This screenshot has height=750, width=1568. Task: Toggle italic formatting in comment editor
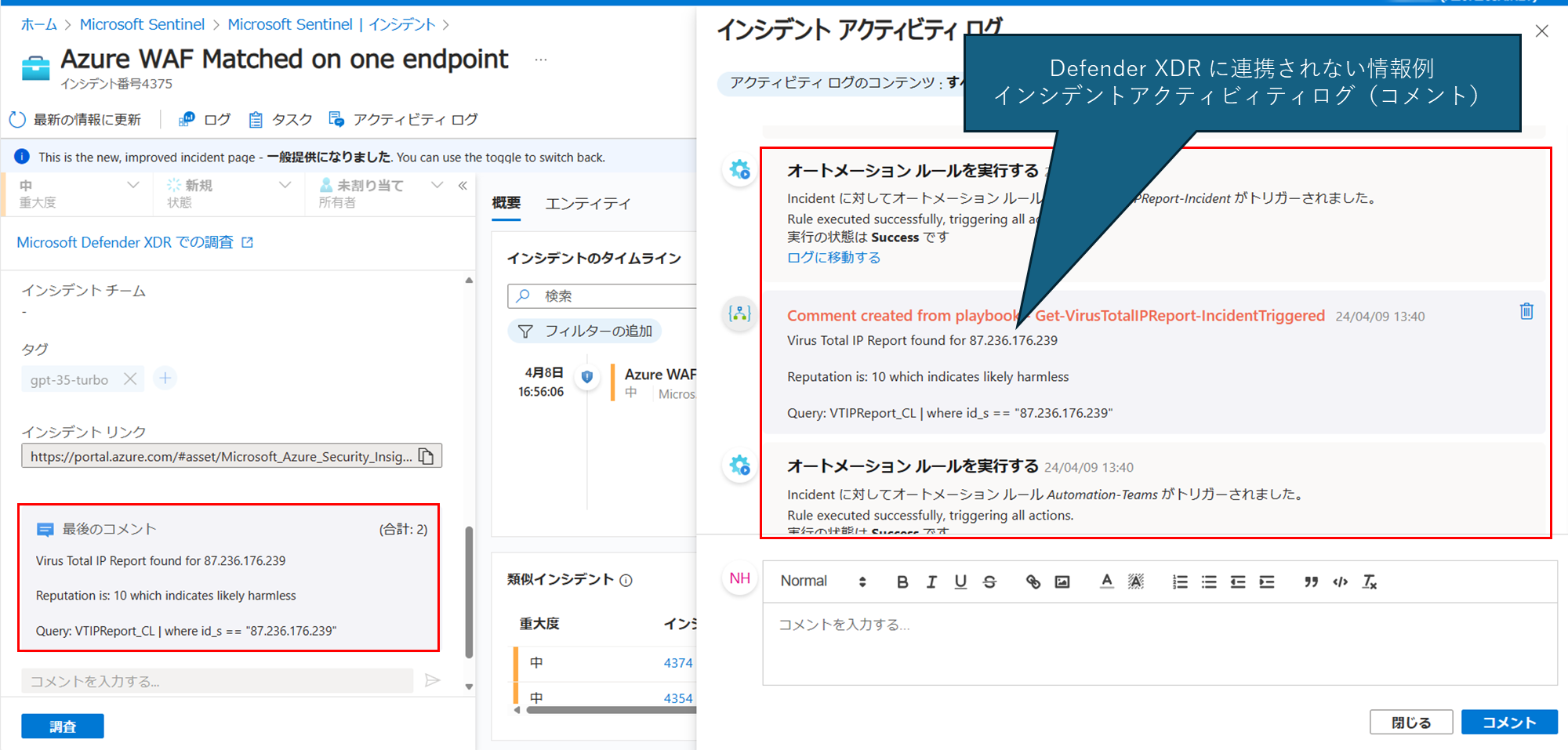[931, 582]
